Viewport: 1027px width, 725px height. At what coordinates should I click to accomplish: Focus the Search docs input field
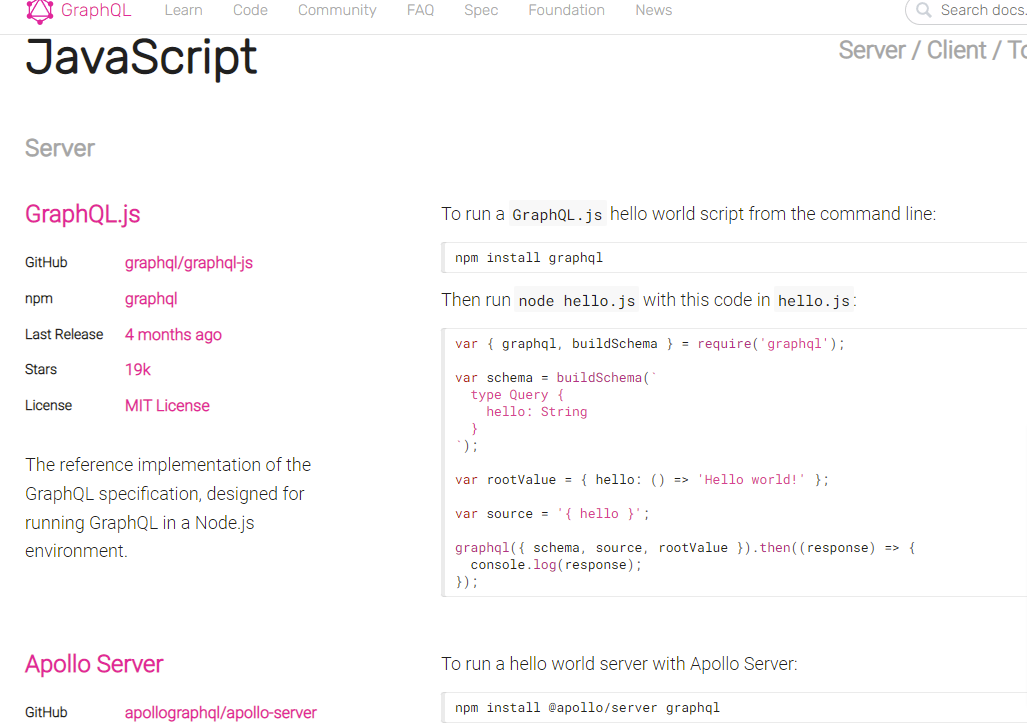coord(980,11)
